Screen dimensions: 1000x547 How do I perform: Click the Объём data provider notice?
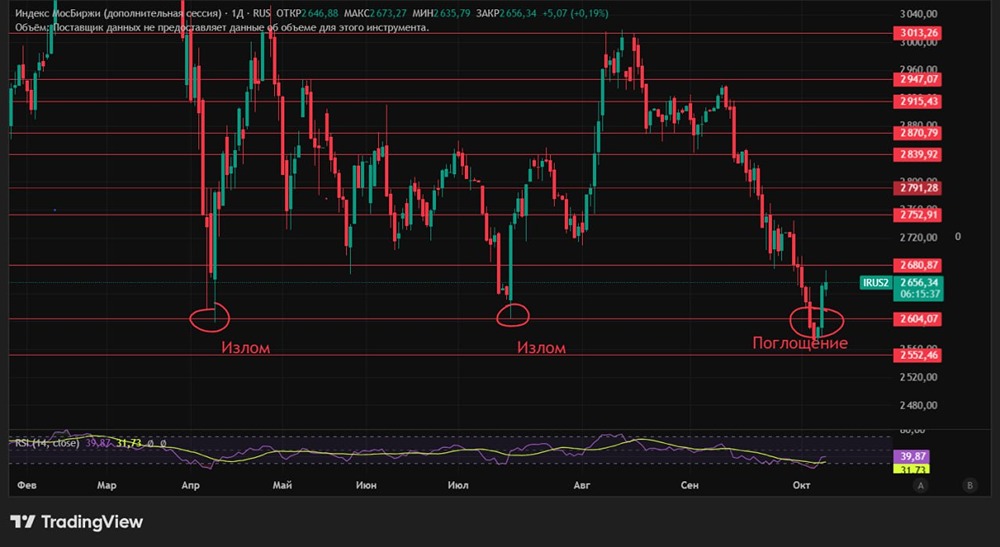[222, 27]
